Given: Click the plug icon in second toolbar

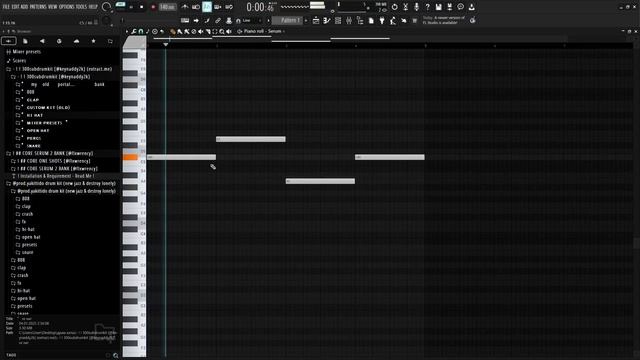Looking at the screenshot, I should pos(382,20).
